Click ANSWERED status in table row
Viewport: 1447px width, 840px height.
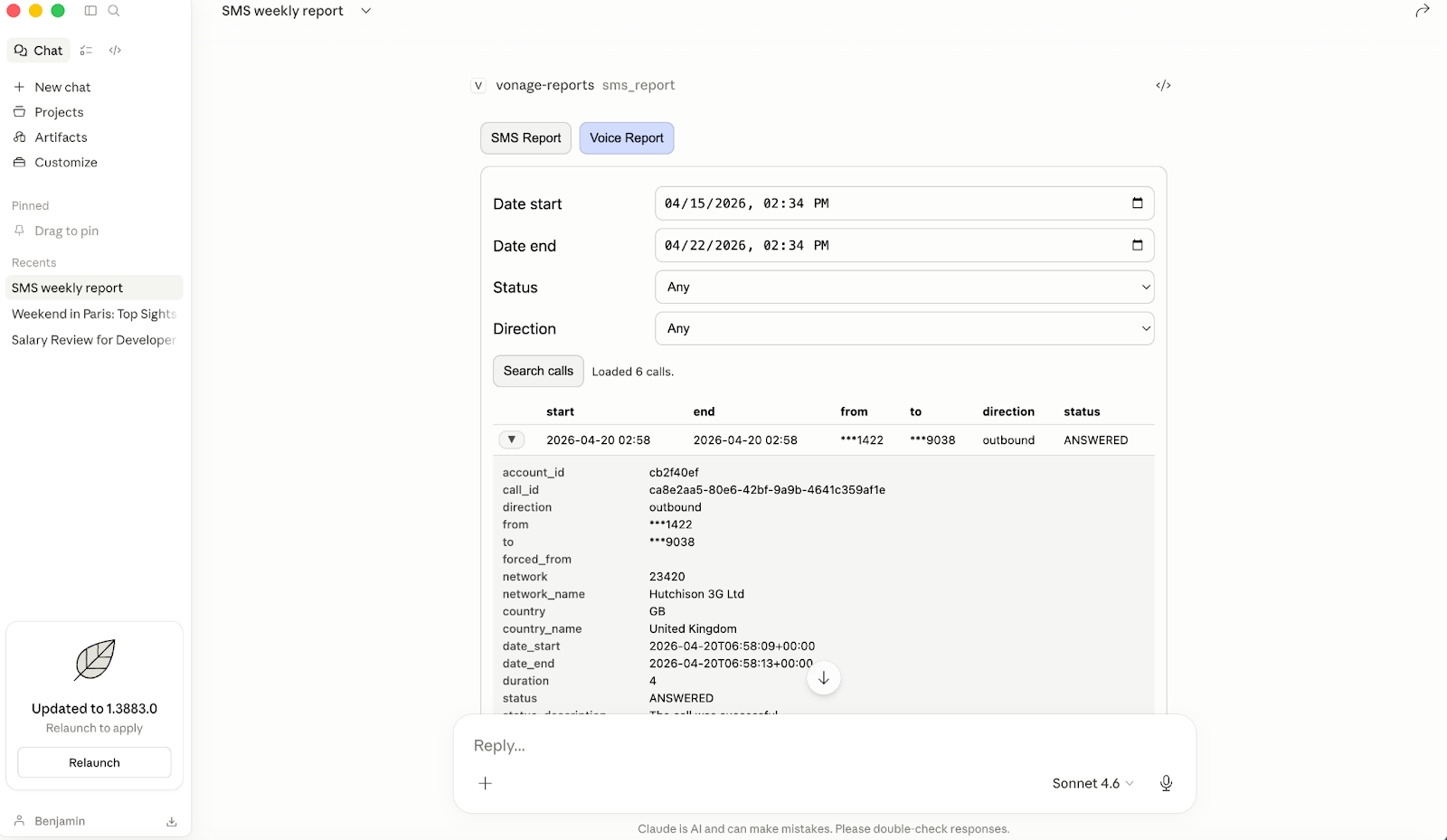(x=1095, y=440)
